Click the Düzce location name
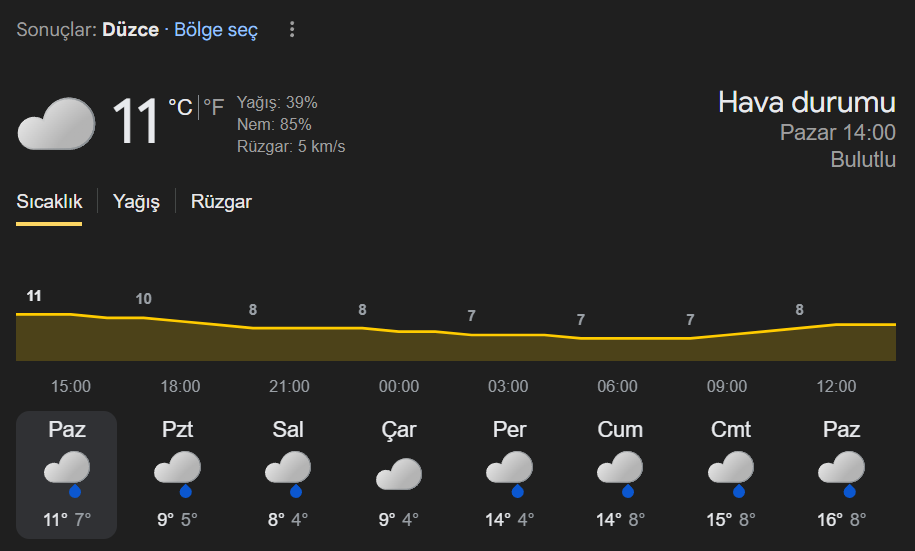This screenshot has height=551, width=915. point(130,30)
